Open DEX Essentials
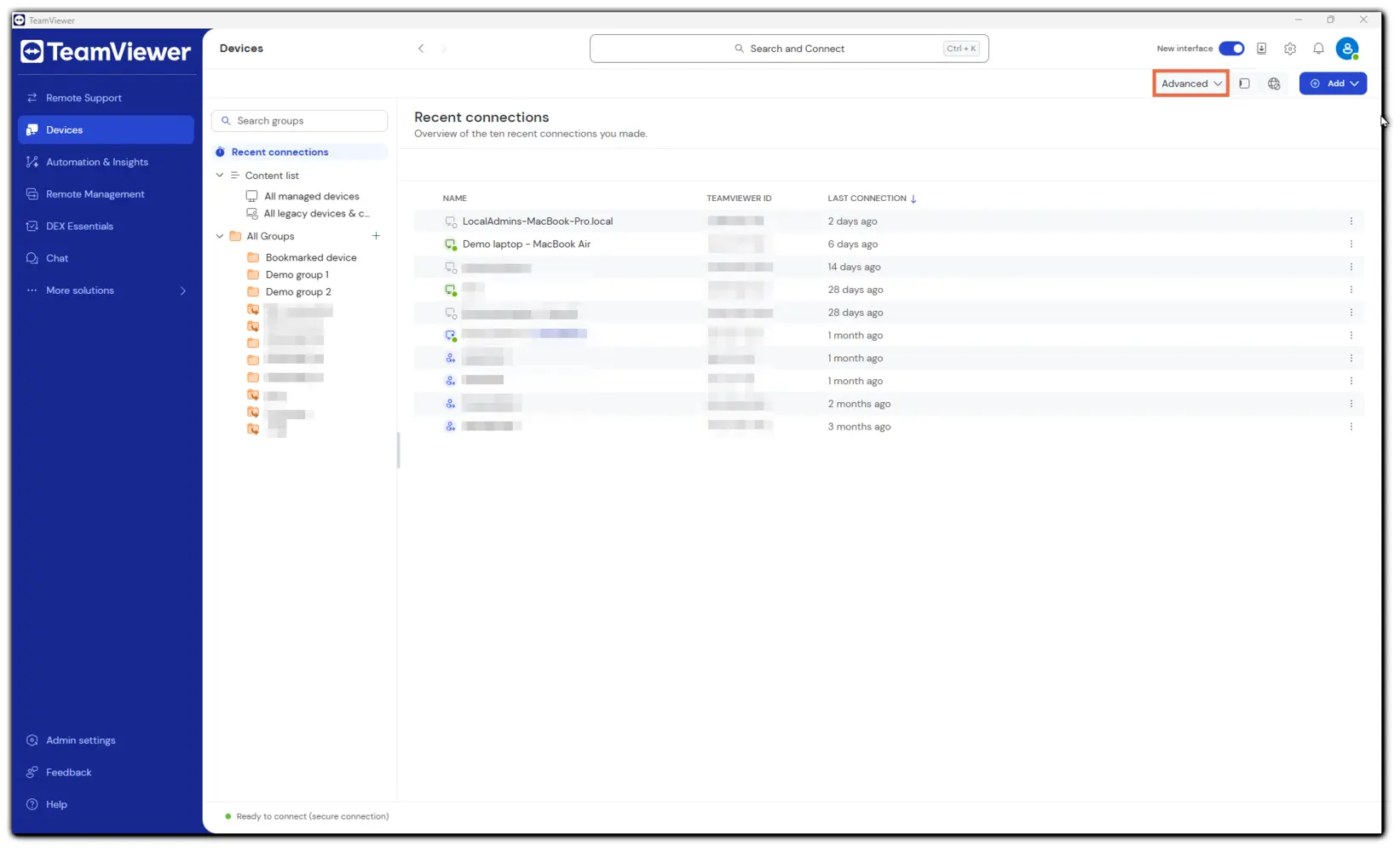This screenshot has height=852, width=1400. [x=106, y=226]
